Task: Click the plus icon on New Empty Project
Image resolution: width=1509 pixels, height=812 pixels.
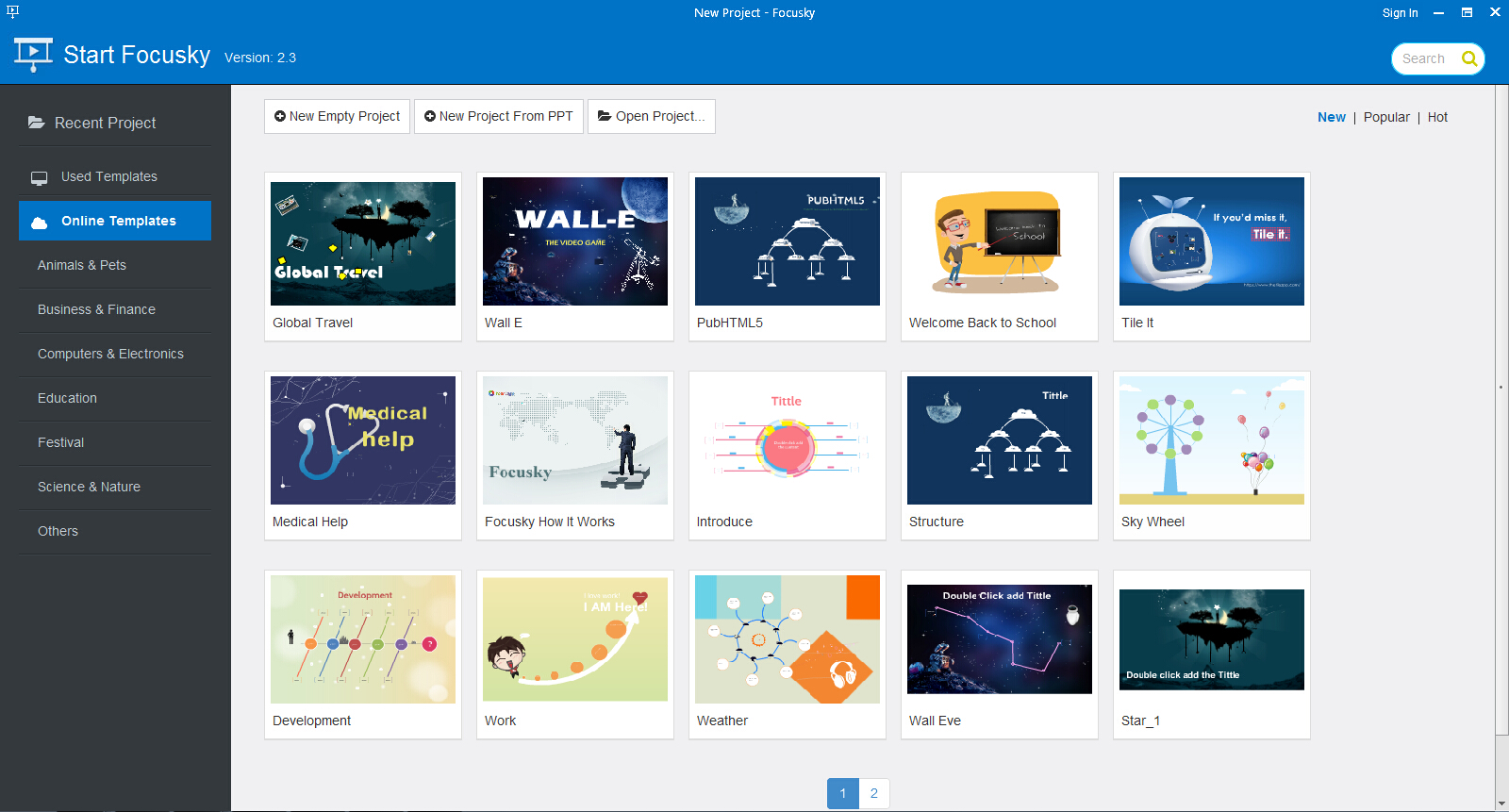Action: (280, 116)
